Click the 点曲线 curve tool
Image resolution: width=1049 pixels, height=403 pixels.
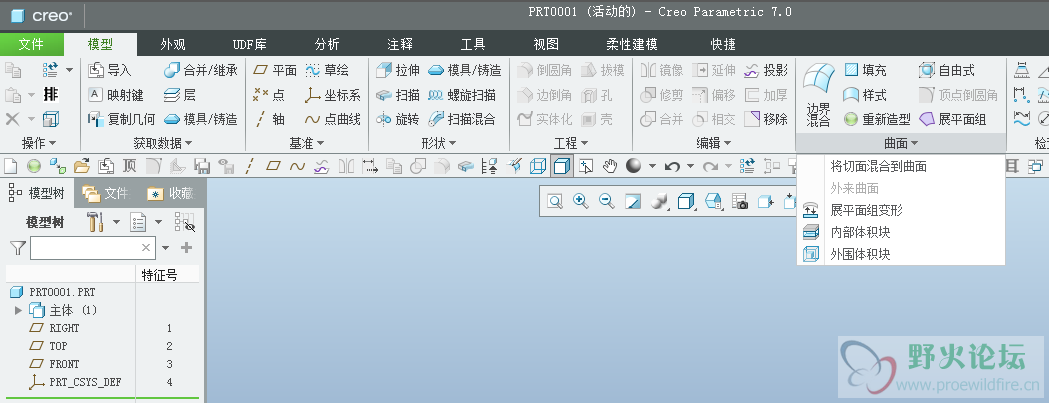tap(332, 120)
